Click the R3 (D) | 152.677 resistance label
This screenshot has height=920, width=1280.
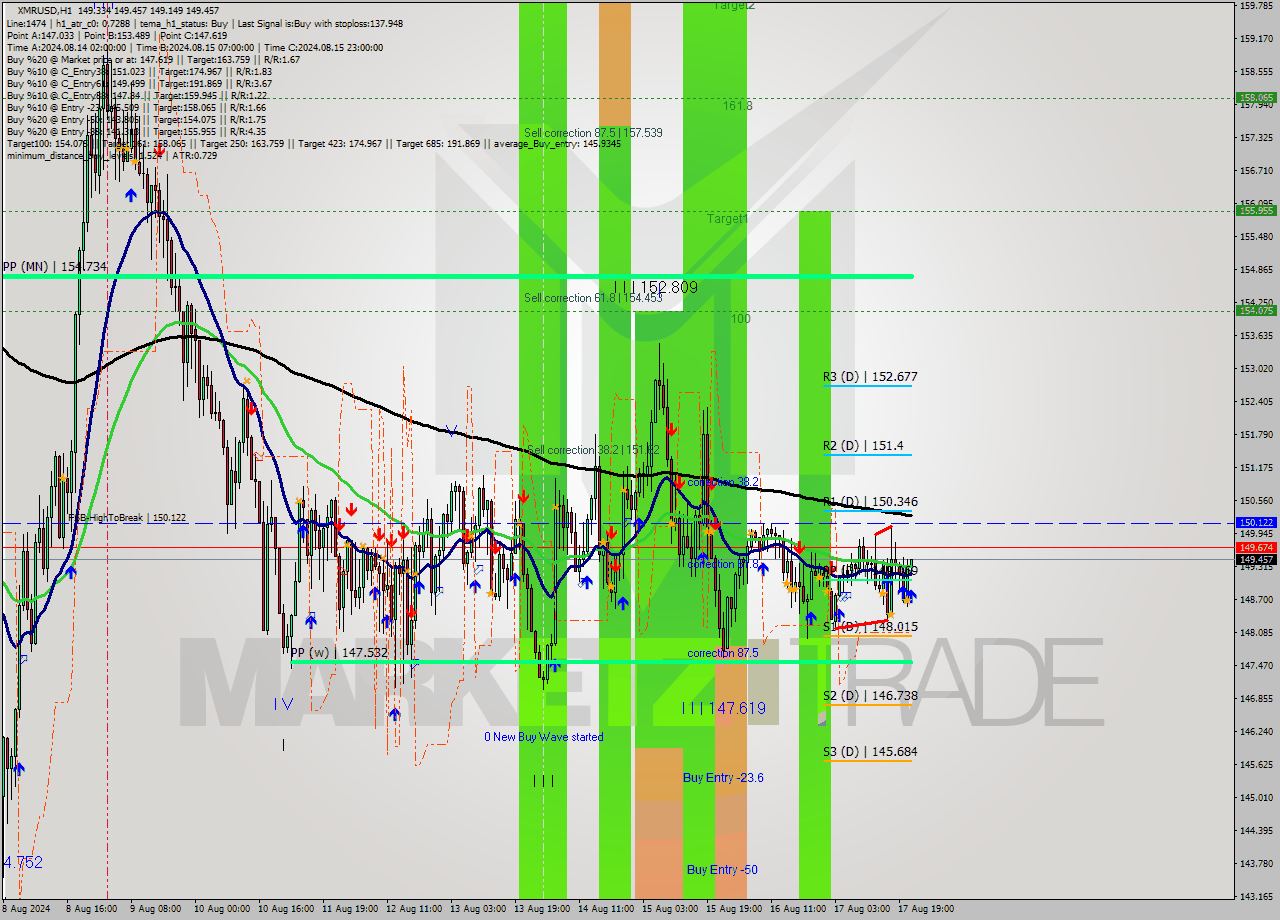[870, 377]
